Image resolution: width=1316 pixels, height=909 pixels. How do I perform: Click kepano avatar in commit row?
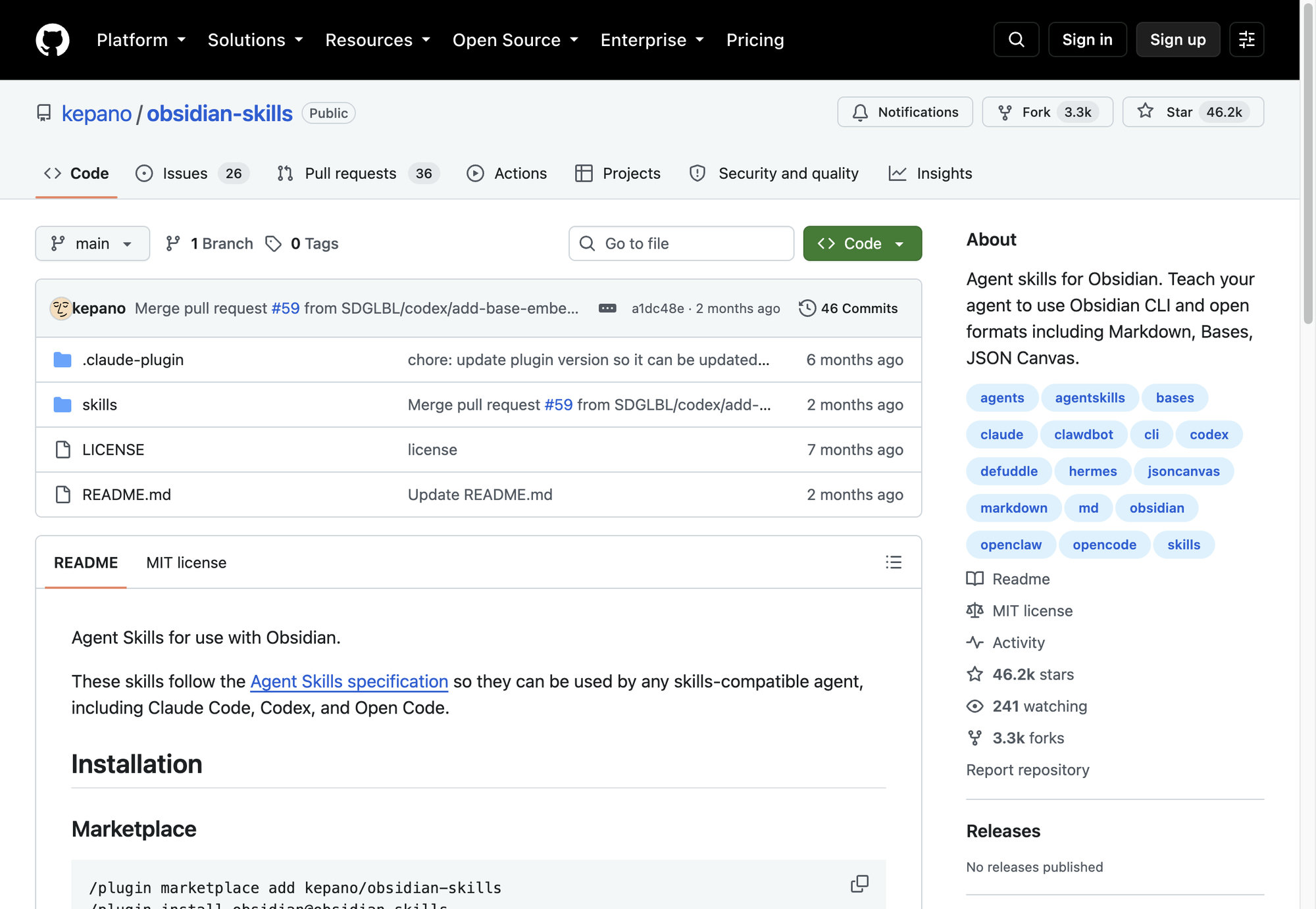(x=61, y=308)
